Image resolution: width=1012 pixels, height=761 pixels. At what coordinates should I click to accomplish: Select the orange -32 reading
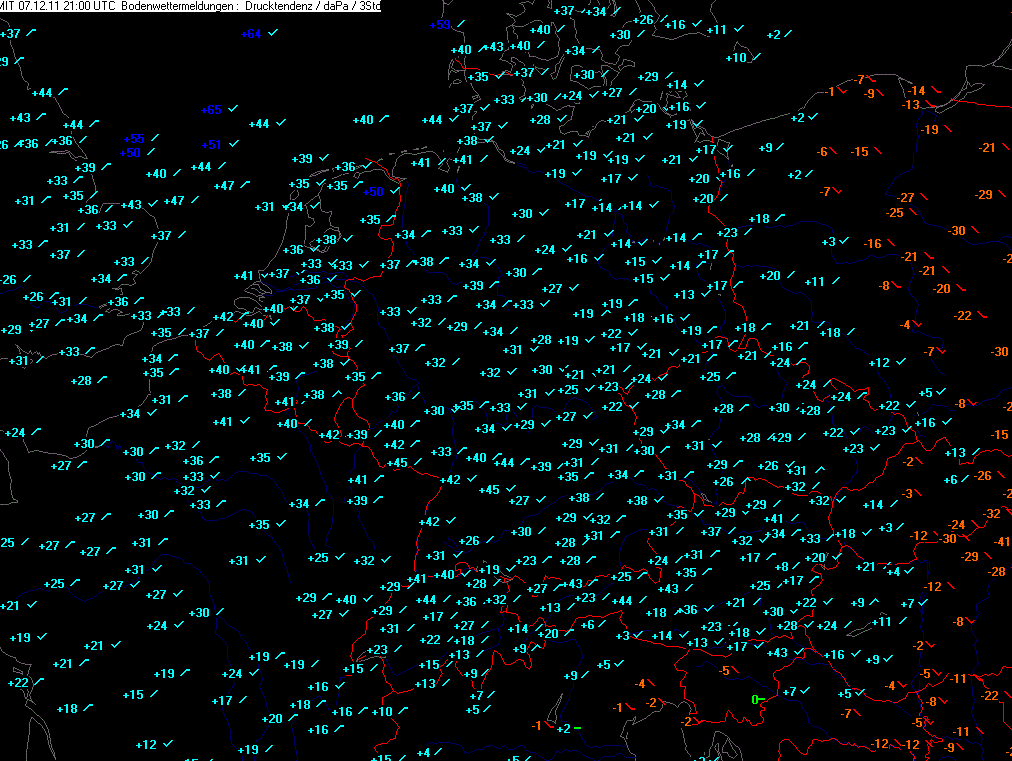(x=991, y=514)
